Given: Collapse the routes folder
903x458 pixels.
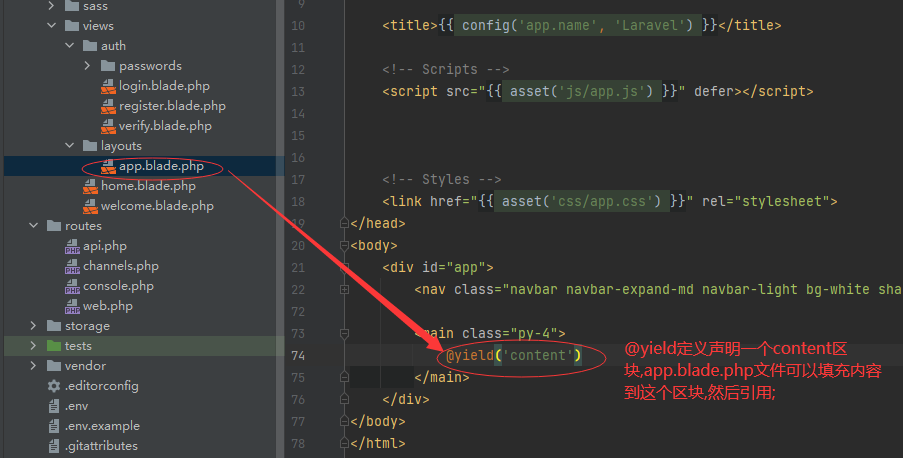Looking at the screenshot, I should (33, 226).
